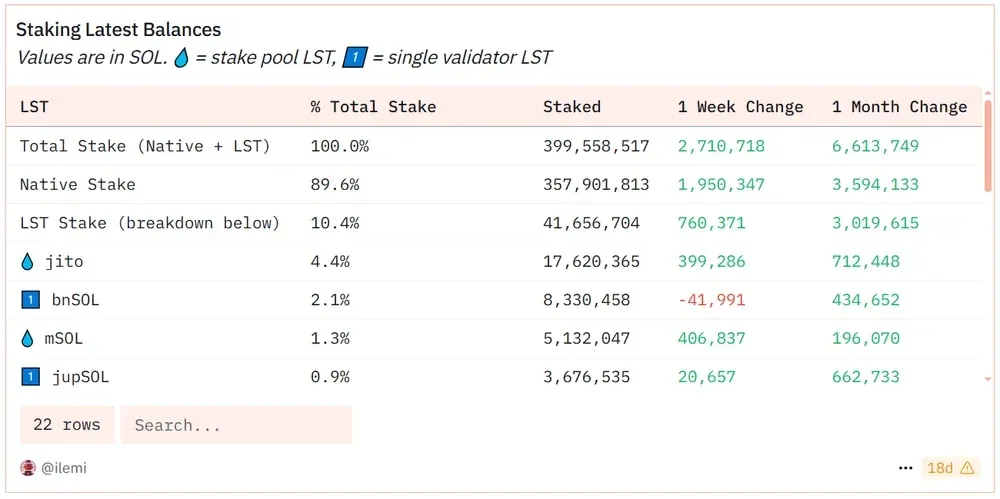Click the water drop icon beside jito

point(27,262)
